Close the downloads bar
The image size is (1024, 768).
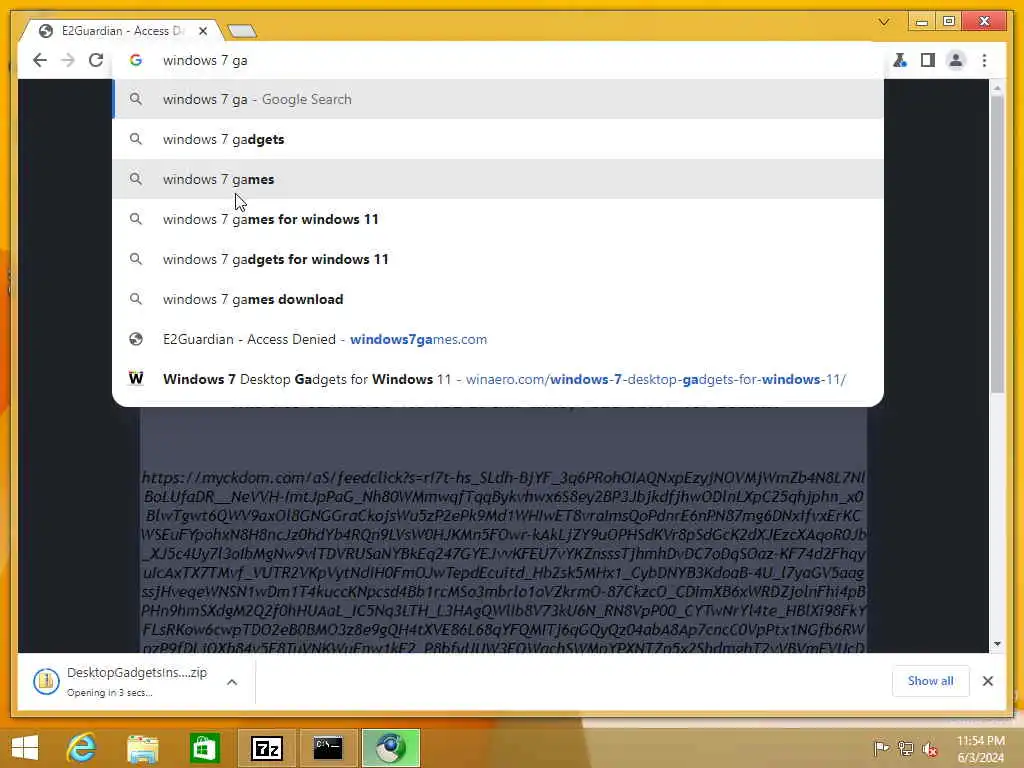(x=987, y=681)
